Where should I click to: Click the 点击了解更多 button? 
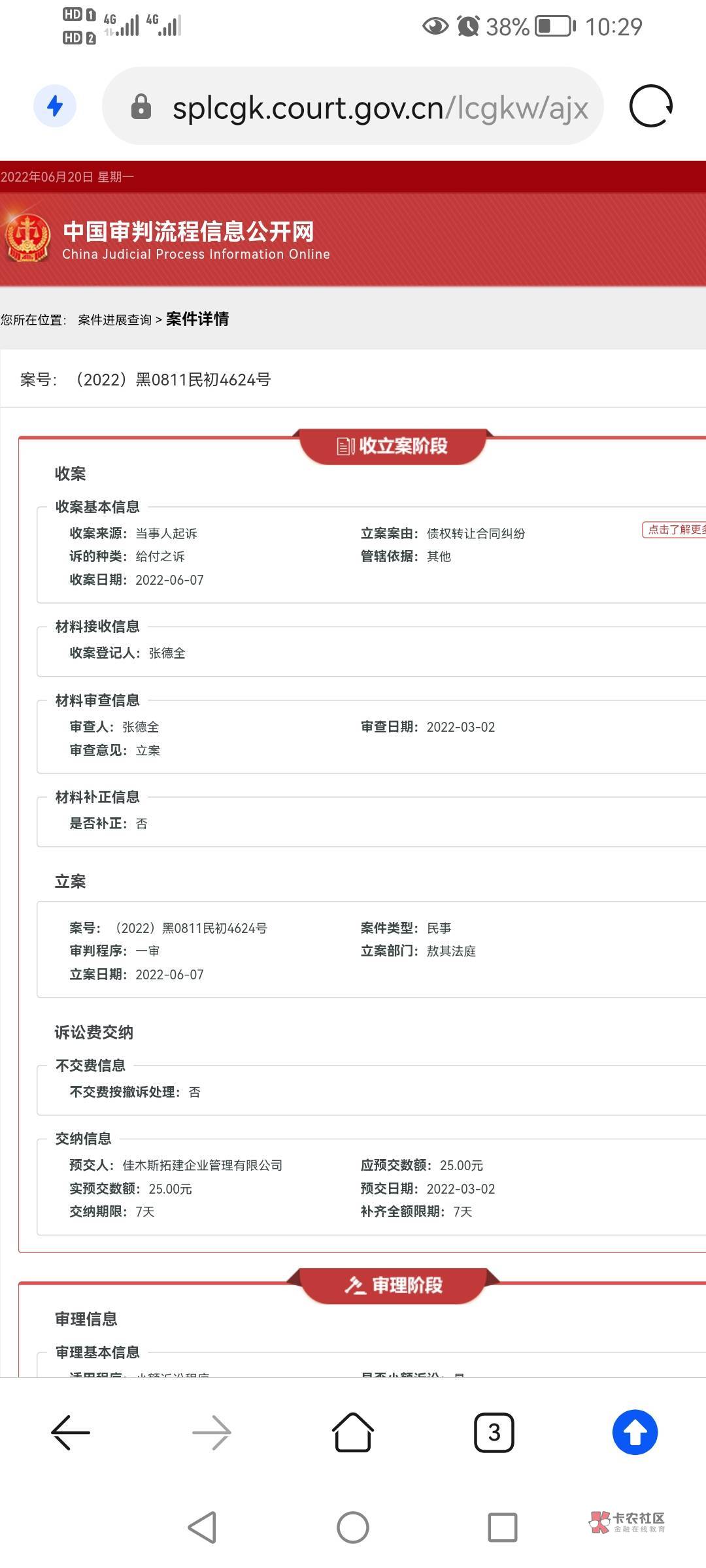(x=675, y=530)
